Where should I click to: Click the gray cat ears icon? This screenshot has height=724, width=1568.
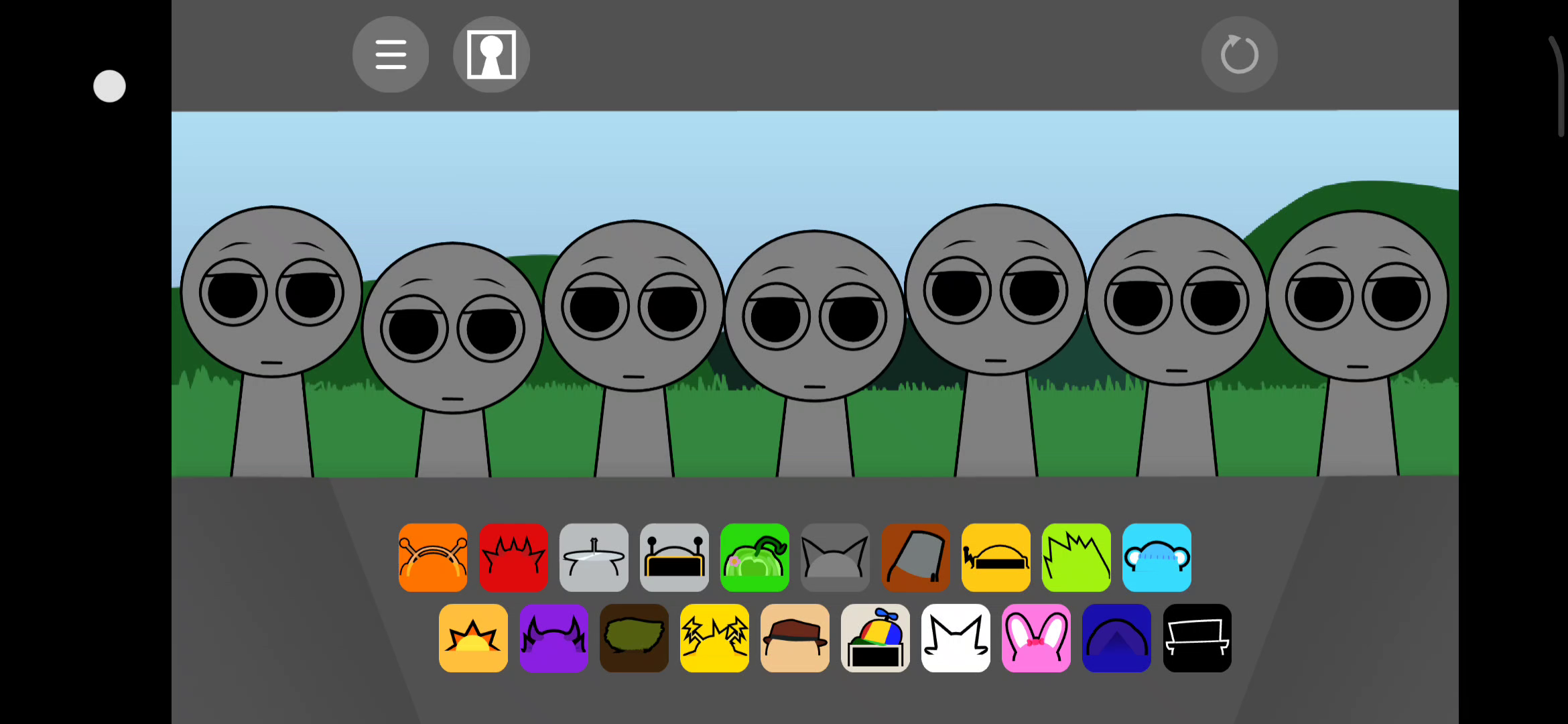point(835,558)
